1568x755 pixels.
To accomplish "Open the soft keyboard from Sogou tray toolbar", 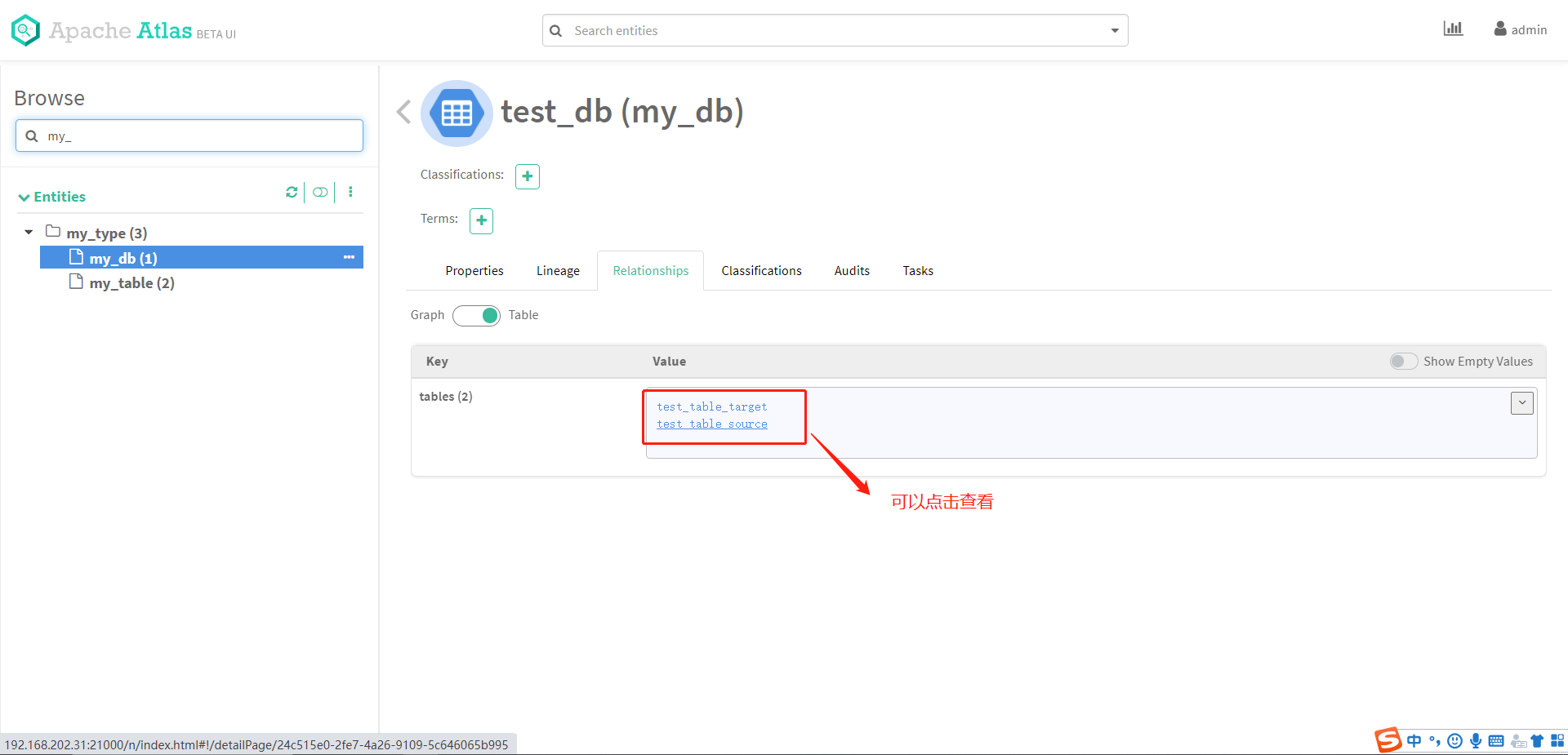I will tap(1497, 741).
